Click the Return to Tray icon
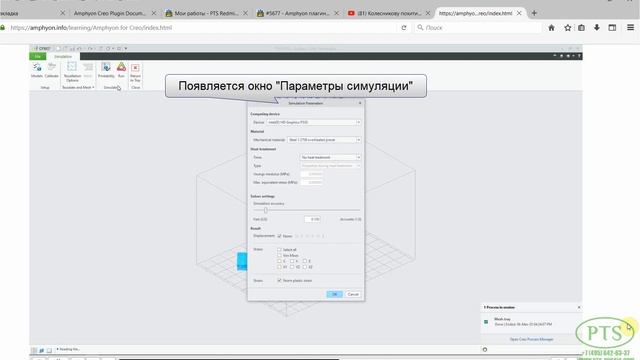This screenshot has width=640, height=360. (135, 72)
